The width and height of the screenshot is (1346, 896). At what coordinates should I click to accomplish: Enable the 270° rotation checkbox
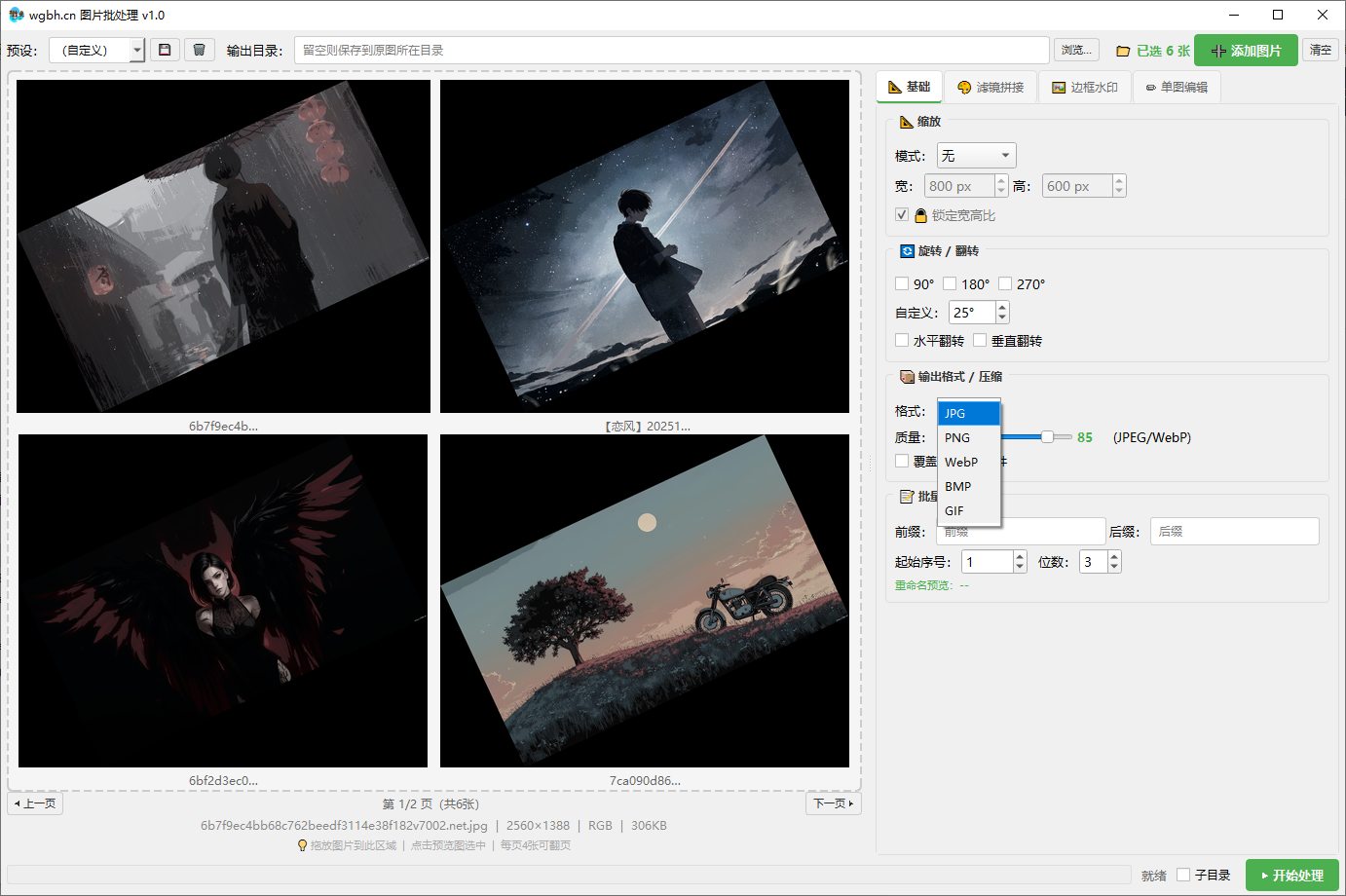coord(1005,284)
